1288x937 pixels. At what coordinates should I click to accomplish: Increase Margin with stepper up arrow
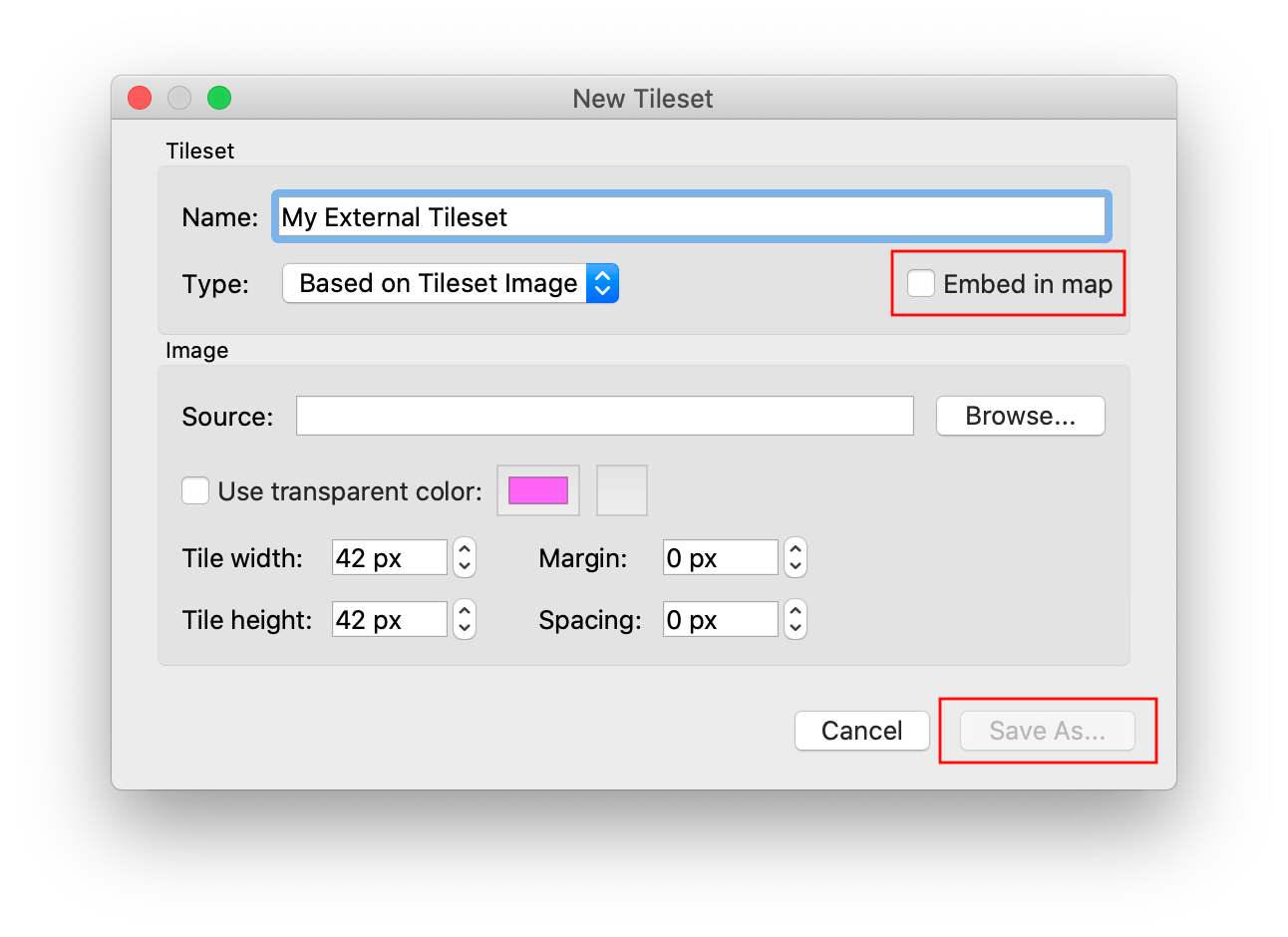tap(795, 549)
